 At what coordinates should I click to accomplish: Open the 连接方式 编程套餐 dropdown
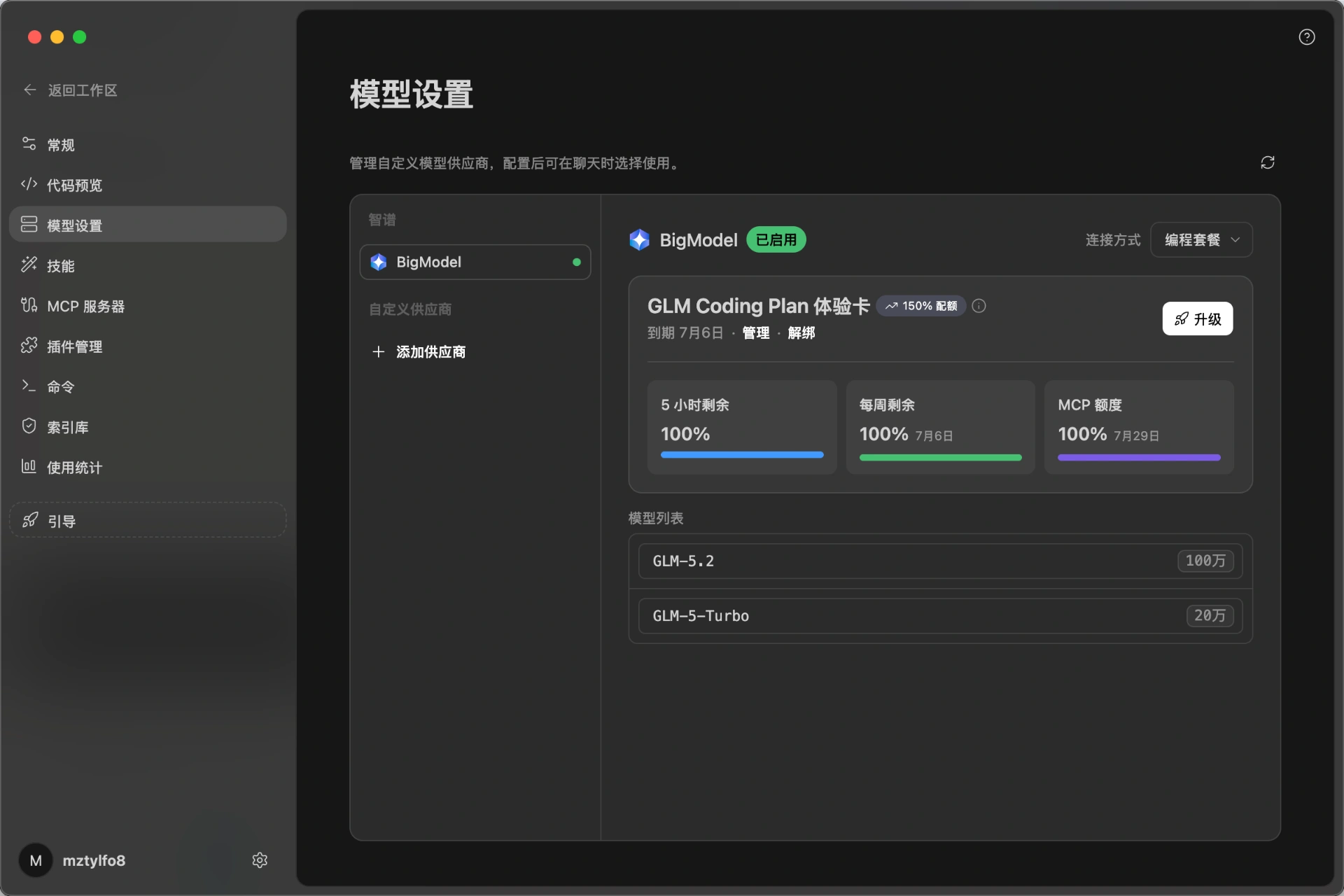click(x=1201, y=240)
